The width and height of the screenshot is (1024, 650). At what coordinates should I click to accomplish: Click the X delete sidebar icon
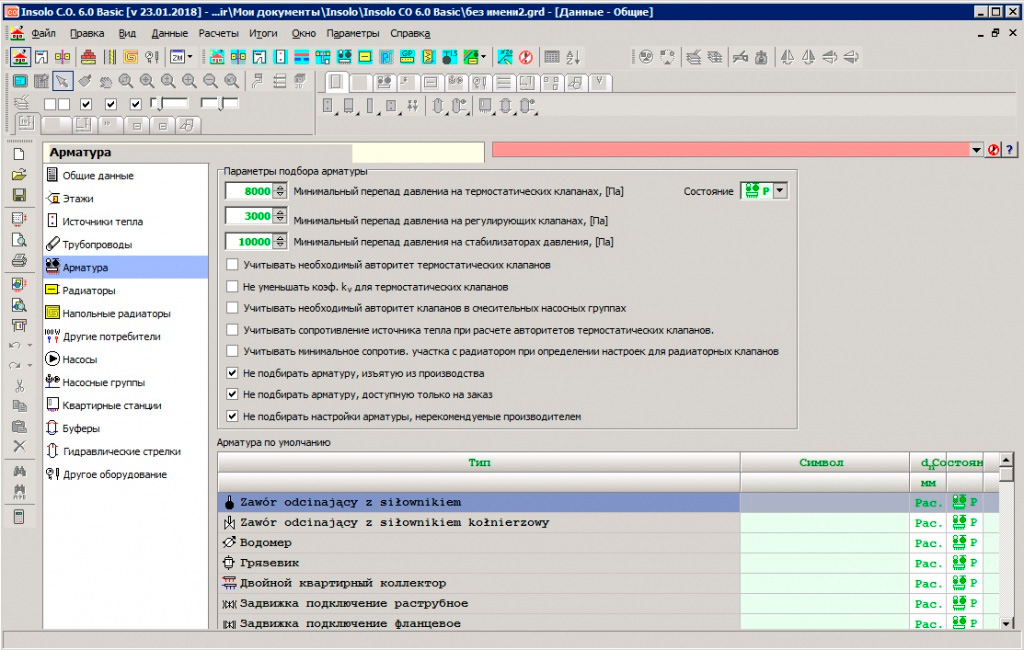point(19,446)
